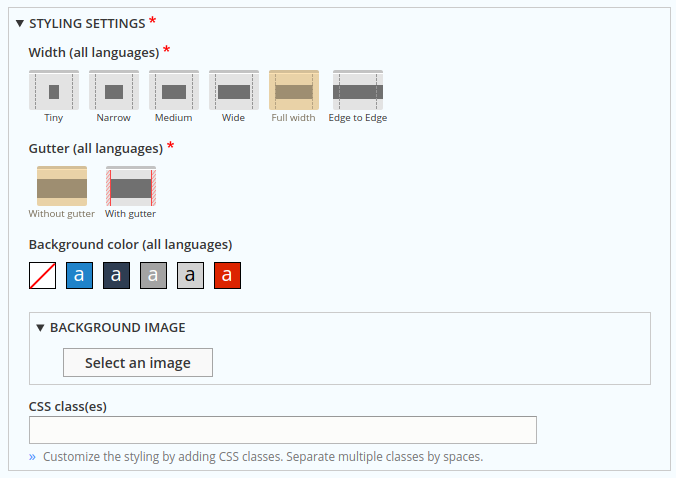Viewport: 676px width, 478px height.
Task: Select the Edge to Edge width icon
Action: 358,91
